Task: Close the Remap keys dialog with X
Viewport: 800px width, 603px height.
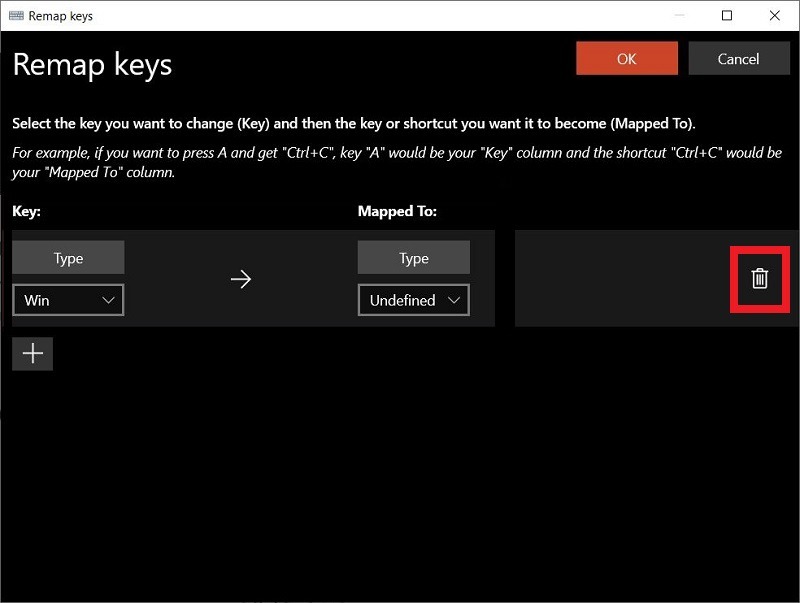Action: (776, 15)
